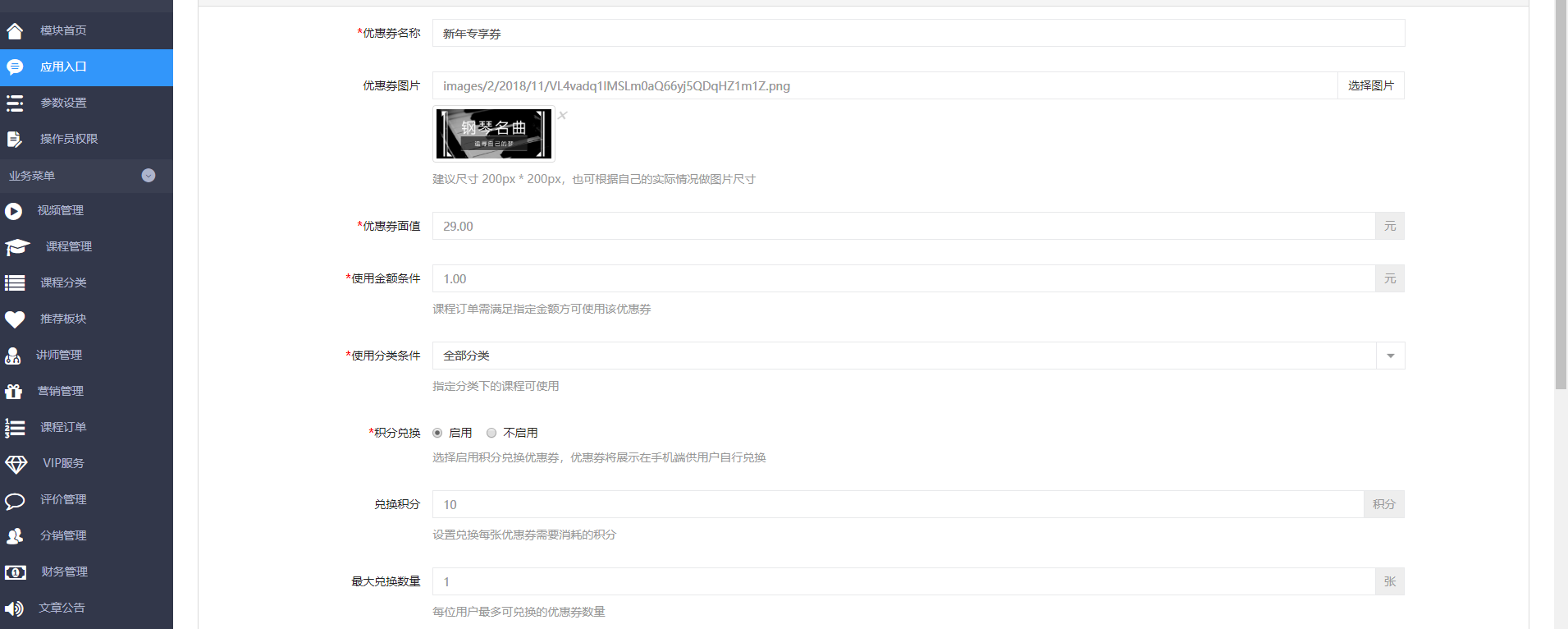Click the 优惠券面值 field showing 29.00

click(x=903, y=226)
